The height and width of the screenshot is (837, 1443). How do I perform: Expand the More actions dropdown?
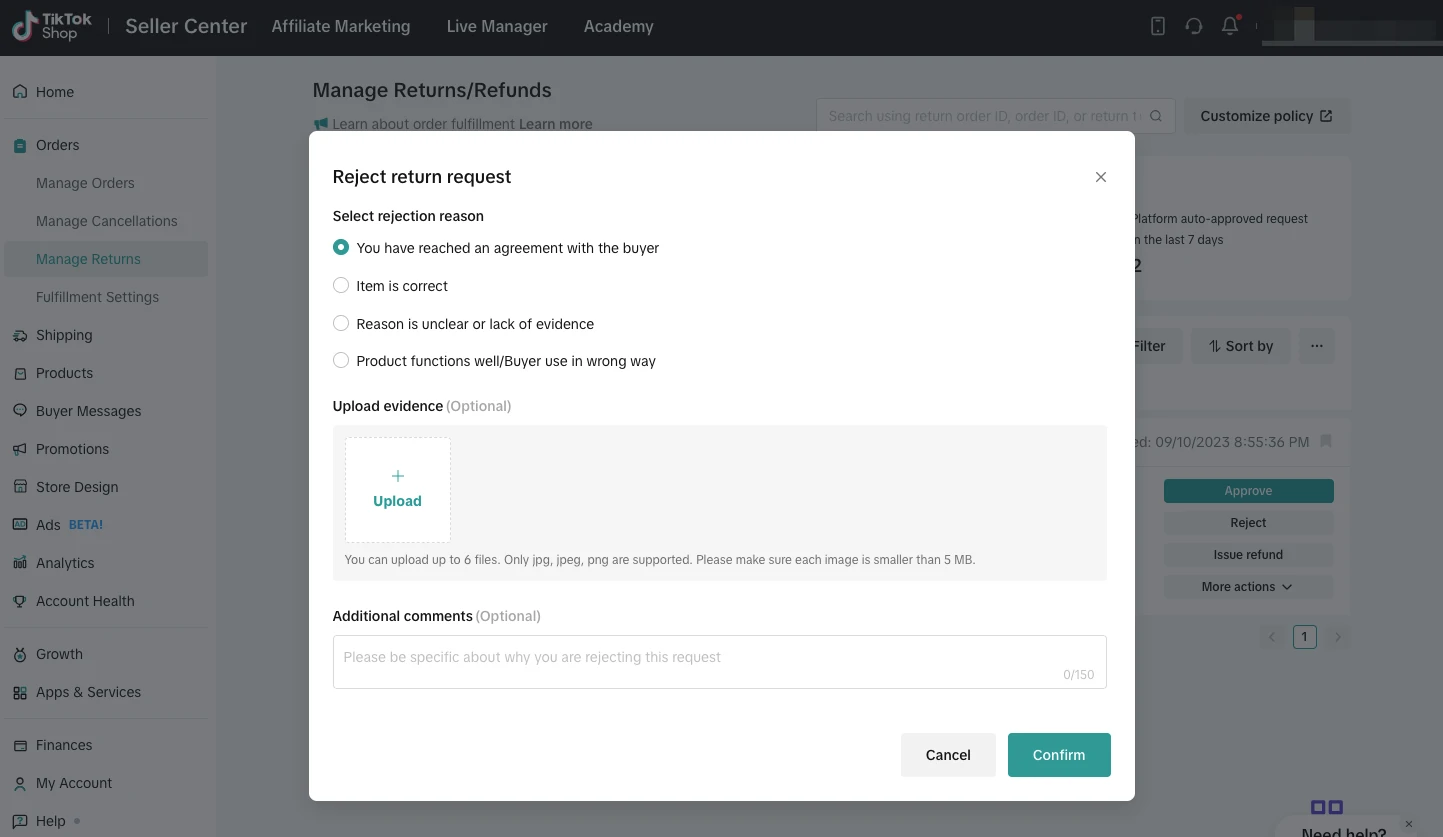click(x=1247, y=587)
